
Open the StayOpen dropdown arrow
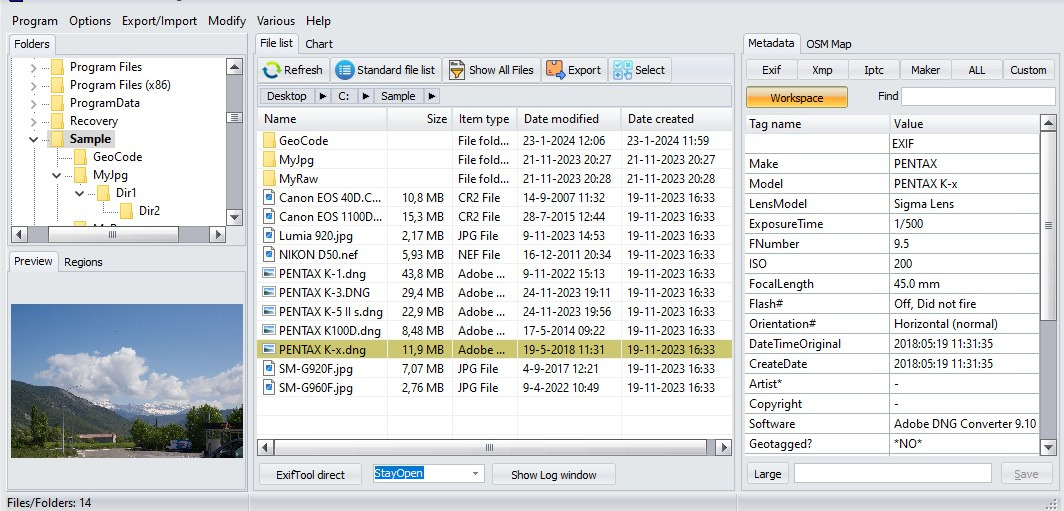pyautogui.click(x=475, y=474)
